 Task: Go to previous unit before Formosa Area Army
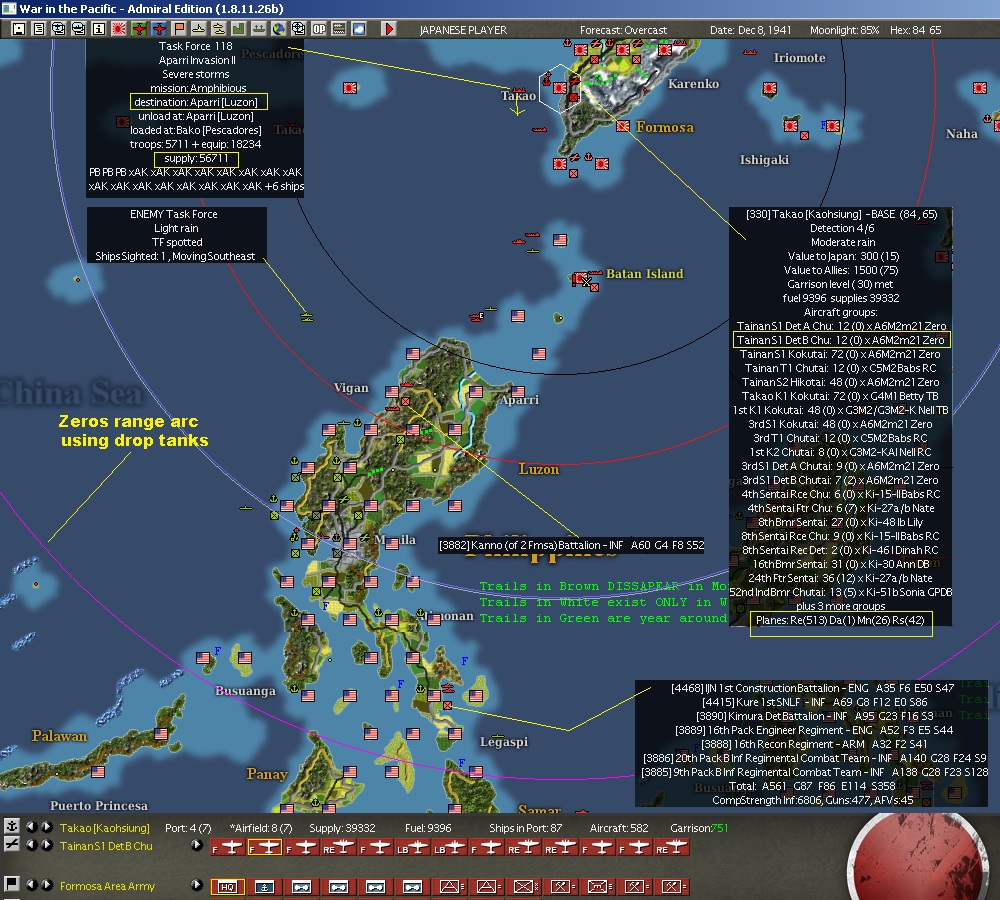(31, 885)
